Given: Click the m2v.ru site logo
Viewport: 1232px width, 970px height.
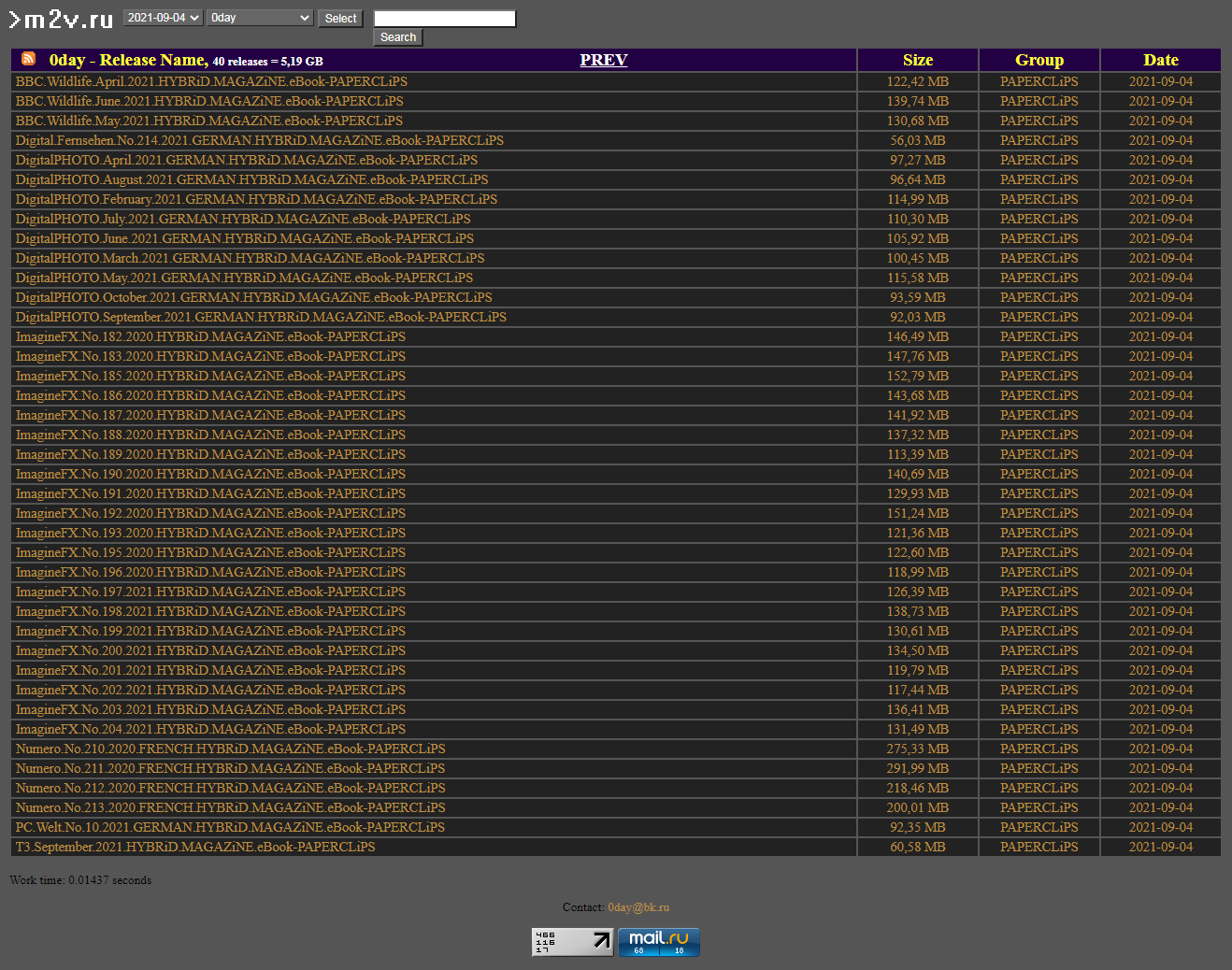Looking at the screenshot, I should coord(61,19).
